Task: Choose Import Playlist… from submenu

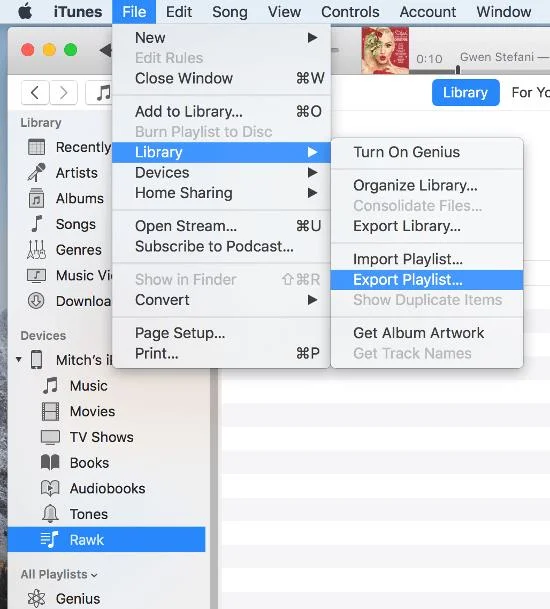Action: tap(427, 259)
